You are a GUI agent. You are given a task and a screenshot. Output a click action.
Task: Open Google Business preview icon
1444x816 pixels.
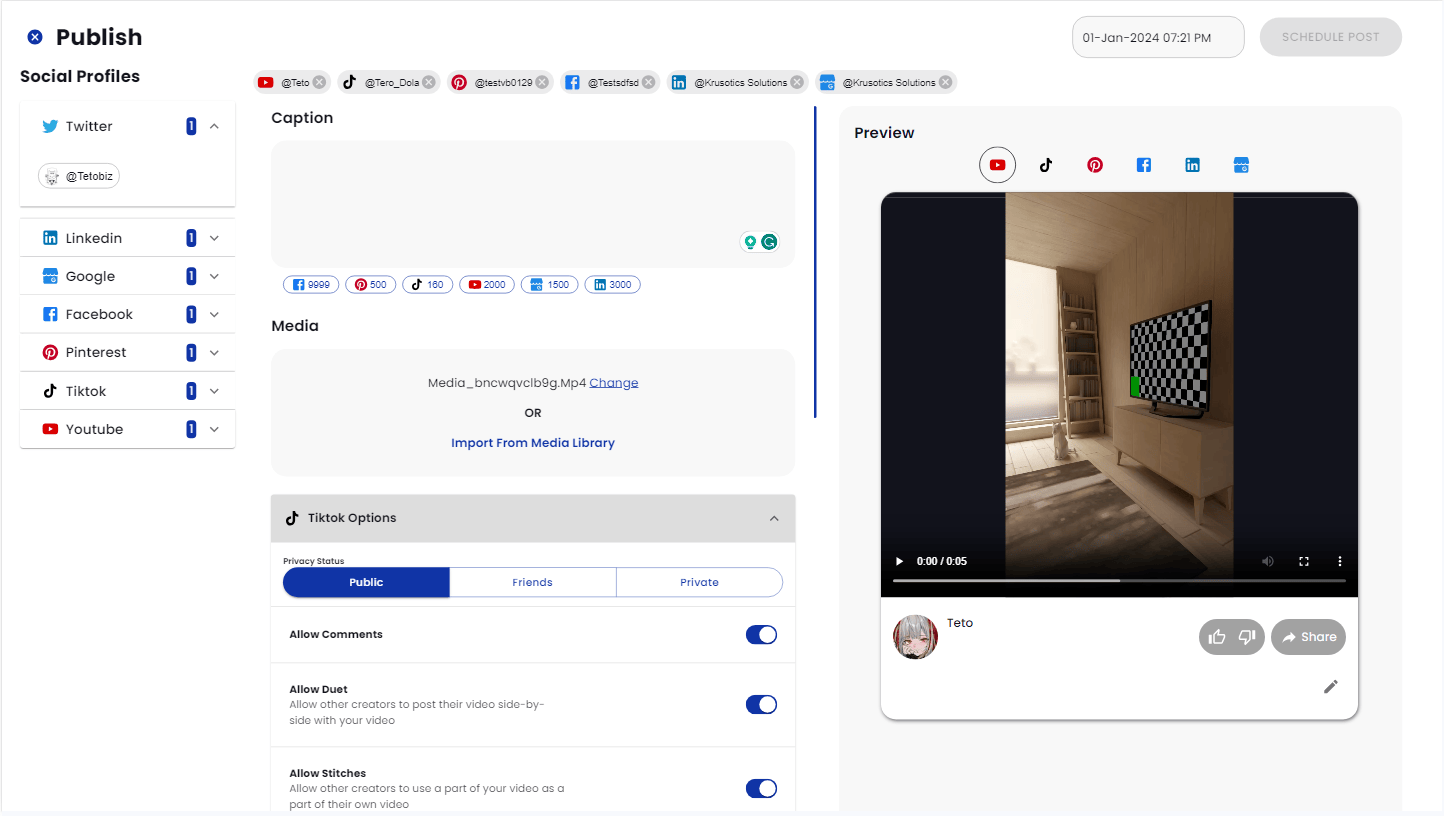tap(1241, 165)
